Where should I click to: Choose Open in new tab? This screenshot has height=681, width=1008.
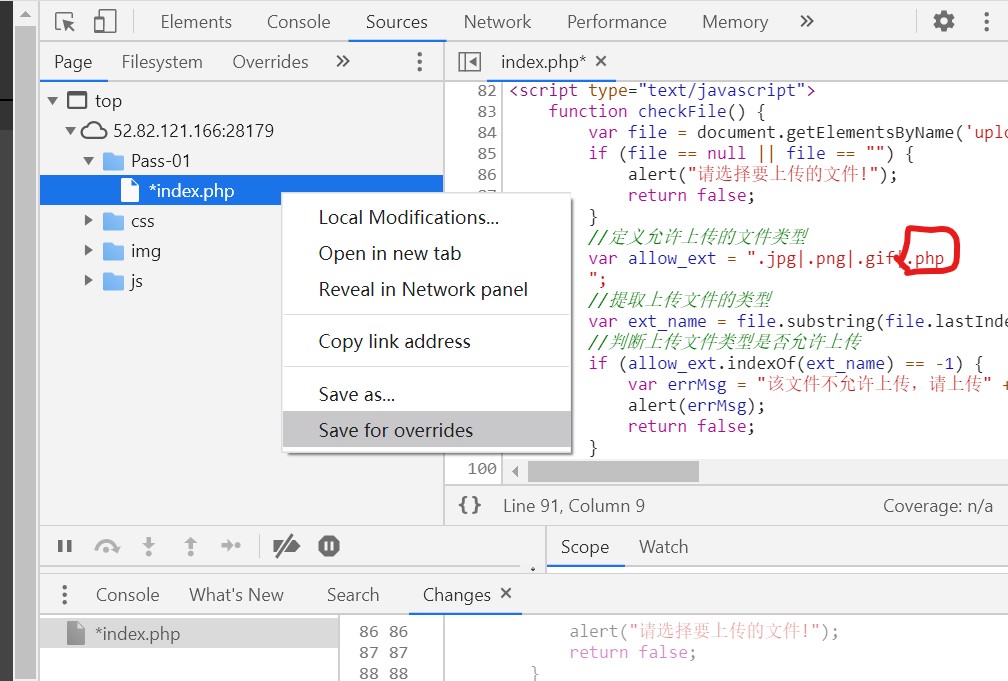(x=427, y=253)
